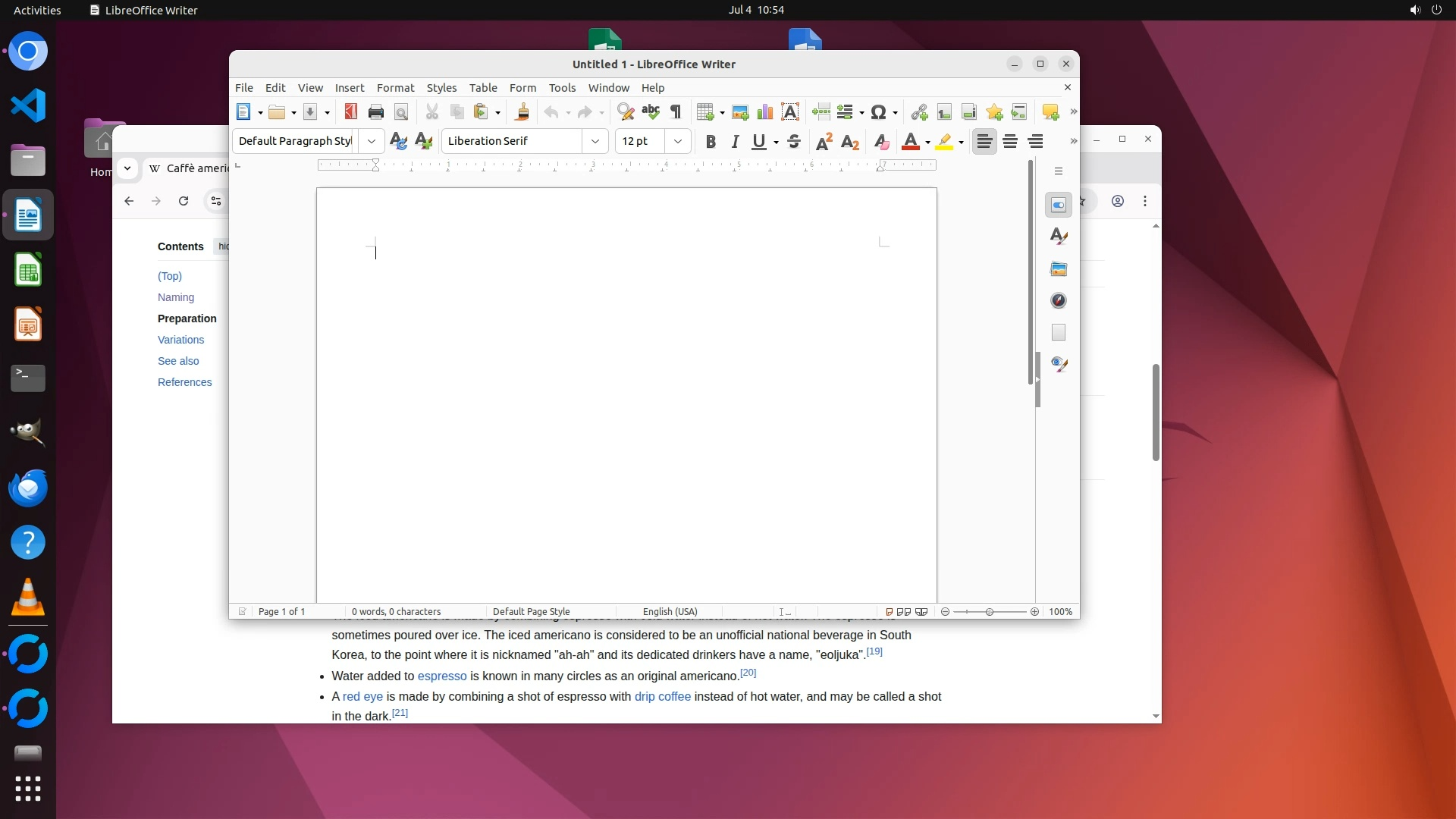
Task: Expand the font name dropdown
Action: [x=595, y=141]
